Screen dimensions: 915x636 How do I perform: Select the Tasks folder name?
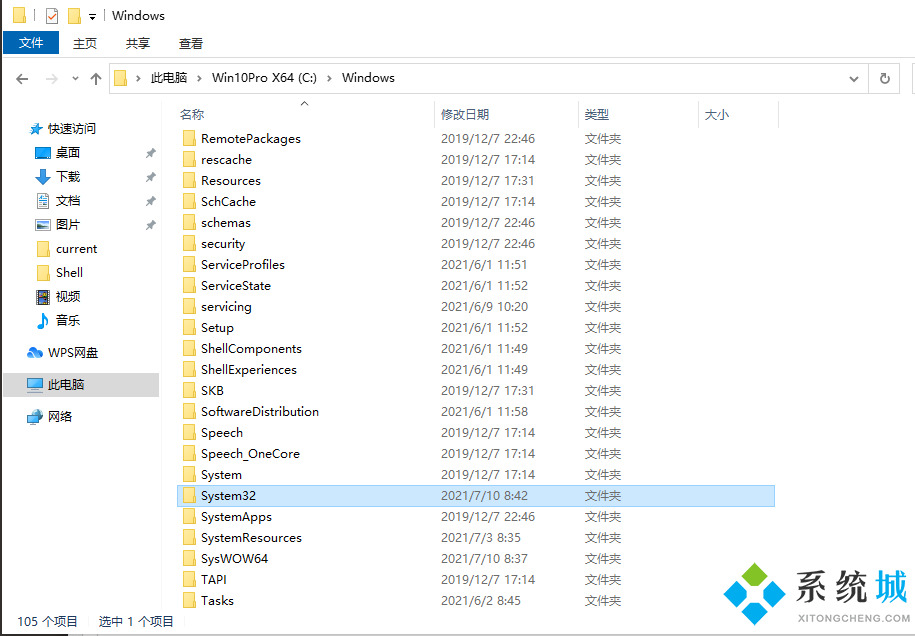click(x=217, y=600)
